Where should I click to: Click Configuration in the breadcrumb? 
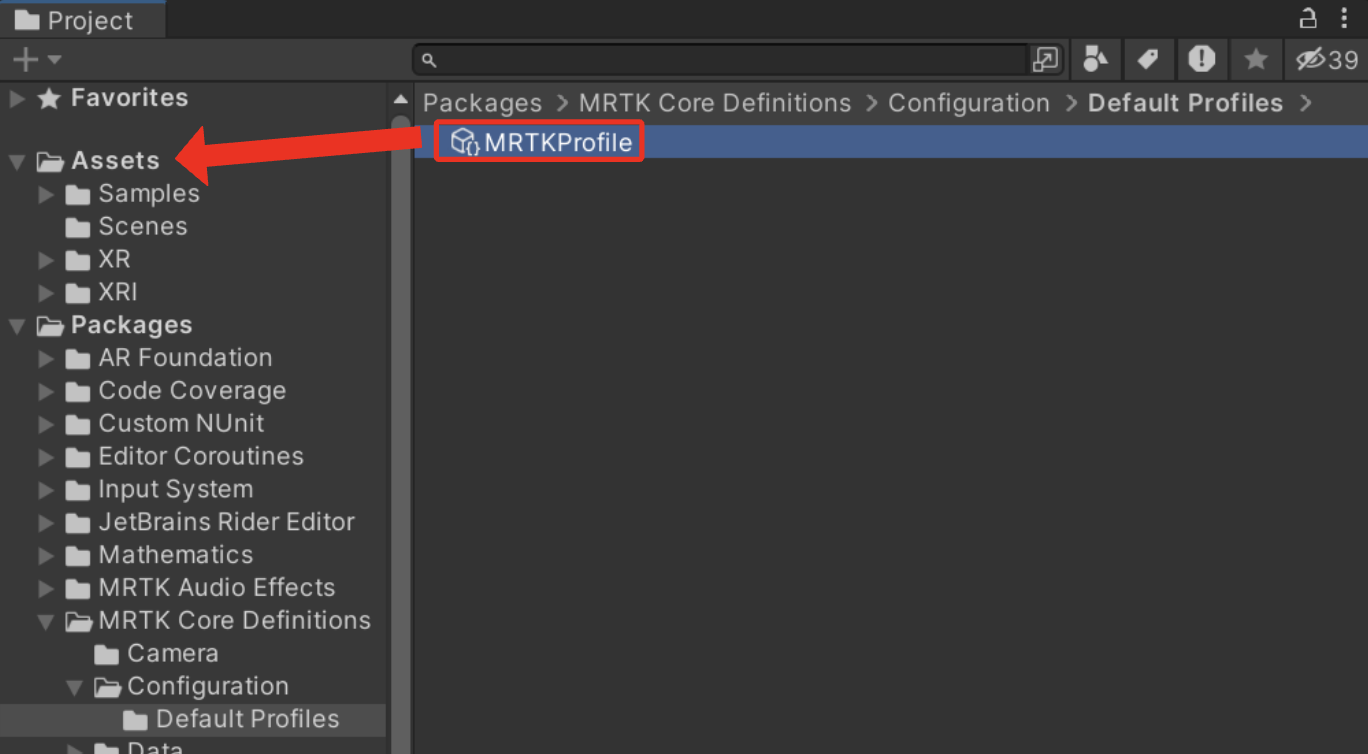[x=969, y=103]
